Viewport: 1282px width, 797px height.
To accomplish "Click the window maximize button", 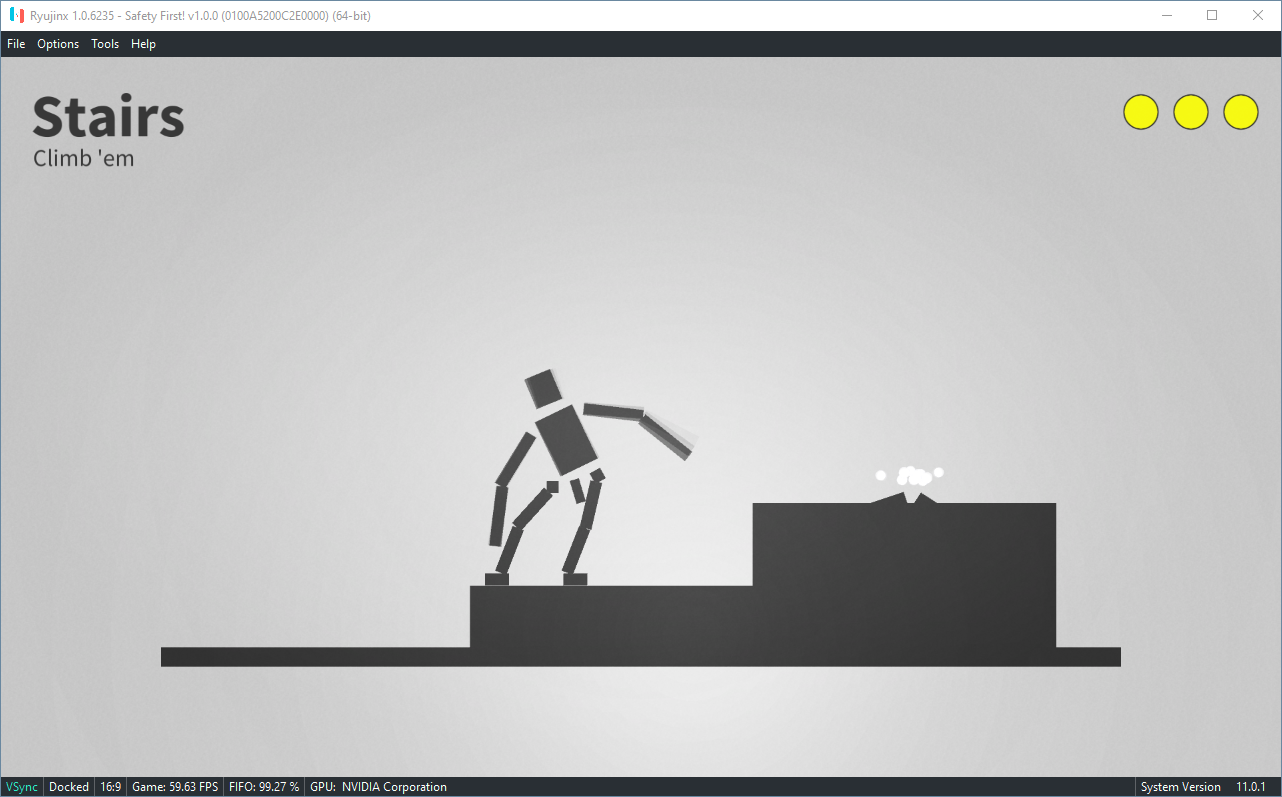I will coord(1212,15).
